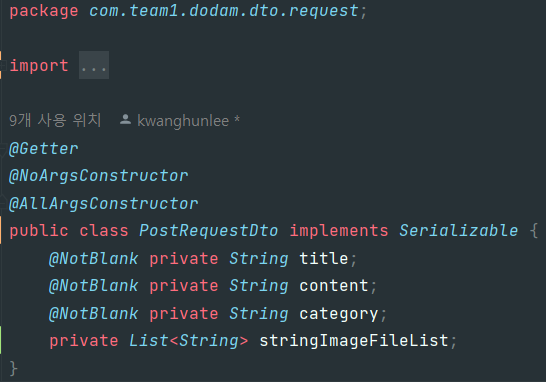546x382 pixels.
Task: Click the kwanghunlee author hint
Action: 183,121
